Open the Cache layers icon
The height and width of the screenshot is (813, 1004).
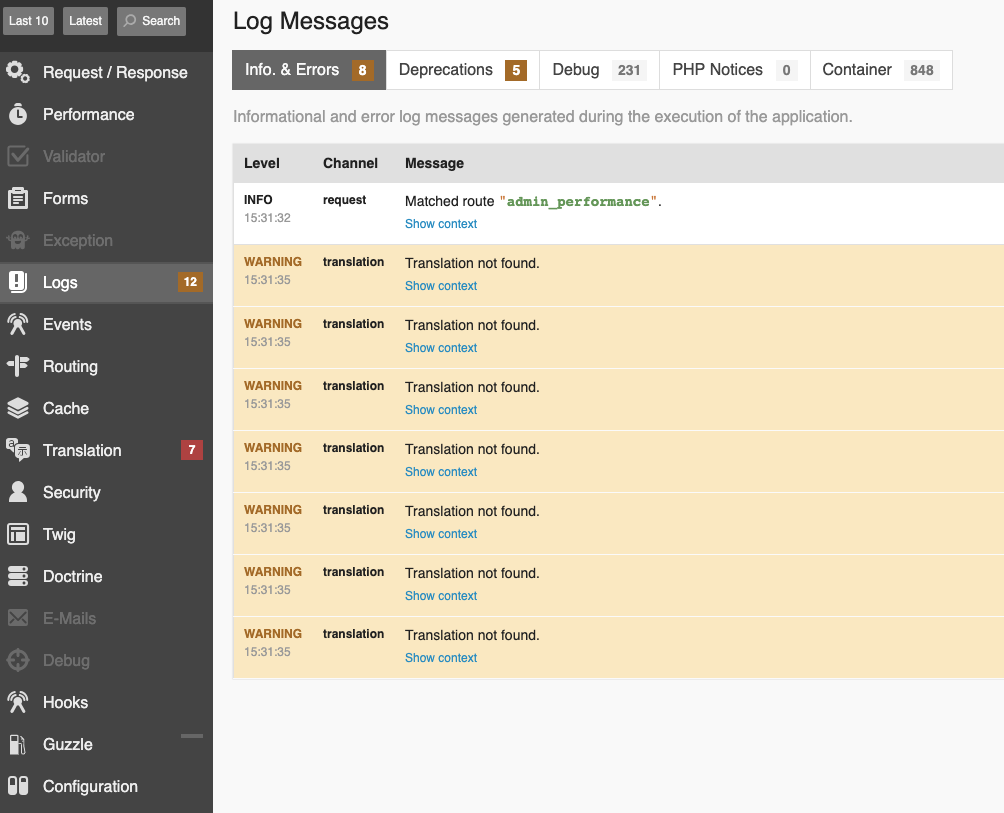tap(18, 408)
